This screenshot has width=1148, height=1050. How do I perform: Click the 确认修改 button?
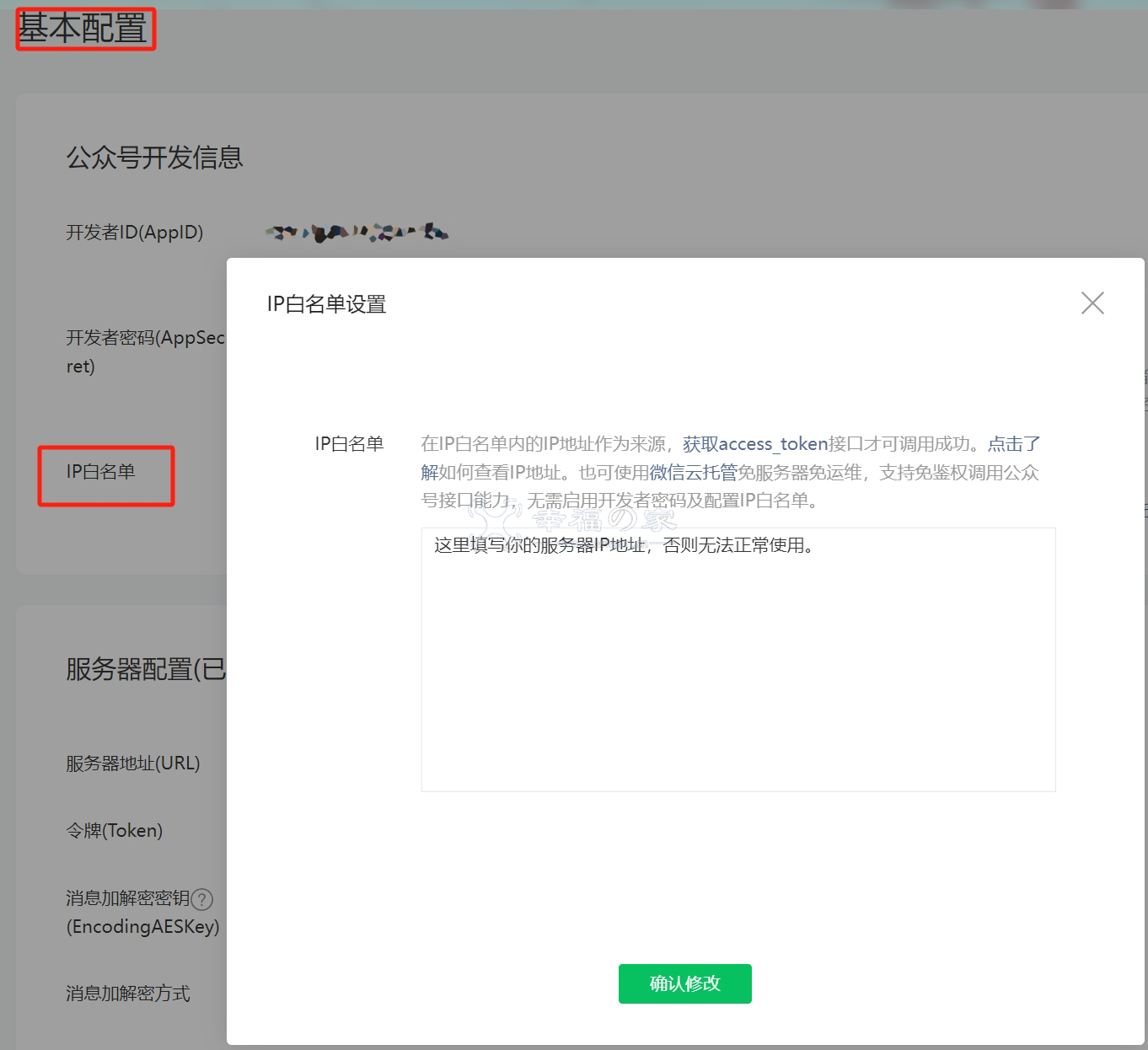pyautogui.click(x=684, y=983)
